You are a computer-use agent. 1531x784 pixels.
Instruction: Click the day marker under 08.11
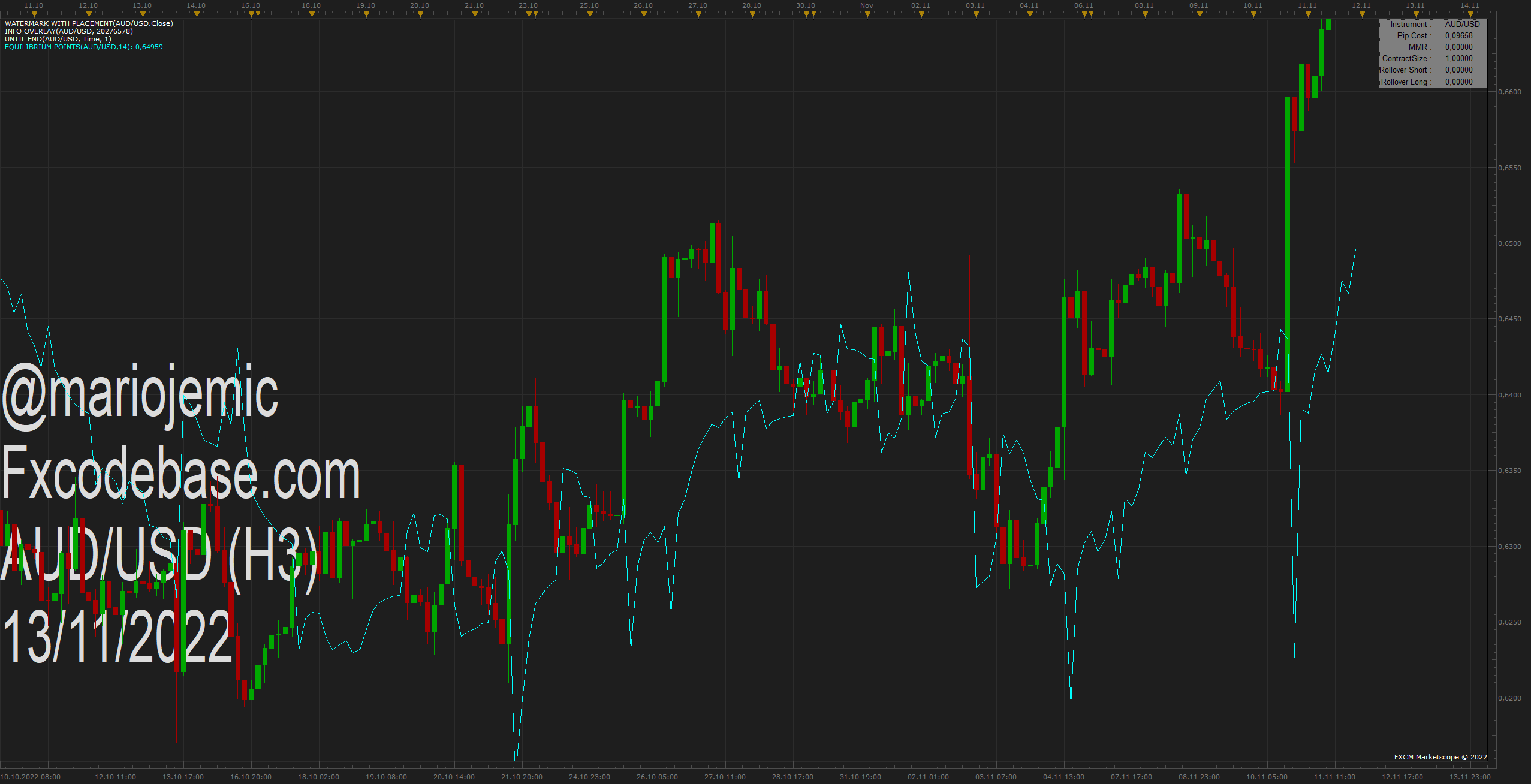(1145, 14)
